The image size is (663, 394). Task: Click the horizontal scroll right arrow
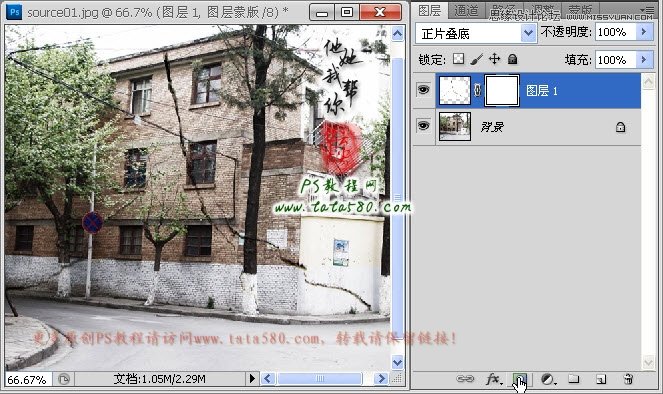tap(381, 378)
